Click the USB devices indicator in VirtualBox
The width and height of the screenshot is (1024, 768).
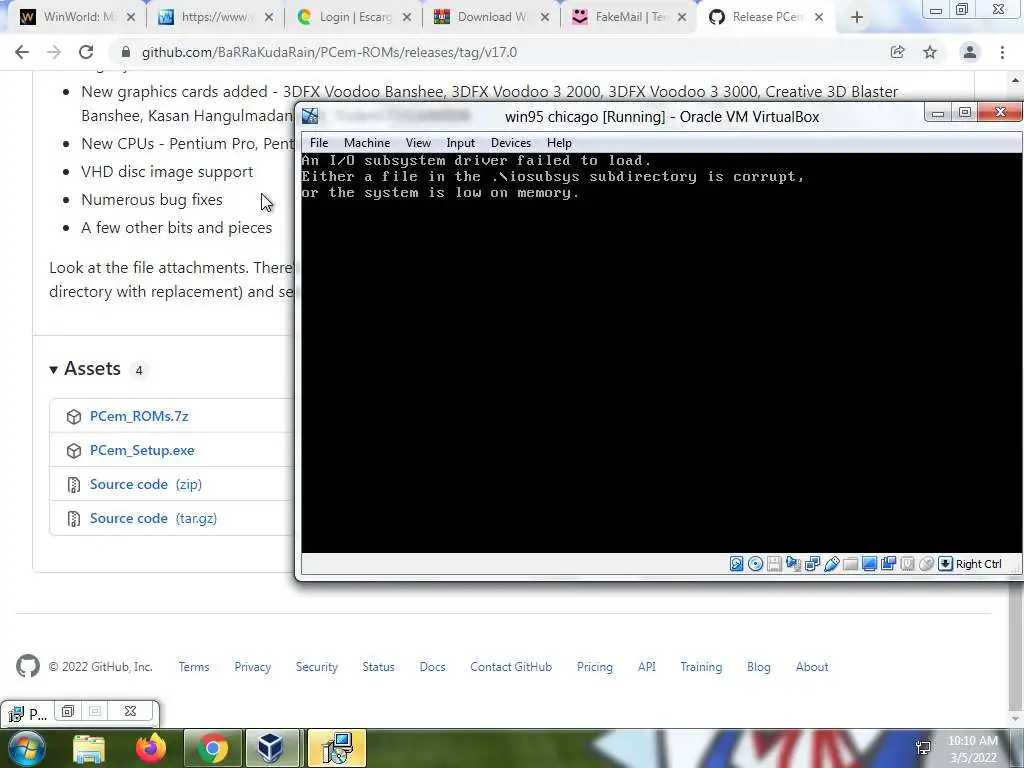pyautogui.click(x=831, y=564)
